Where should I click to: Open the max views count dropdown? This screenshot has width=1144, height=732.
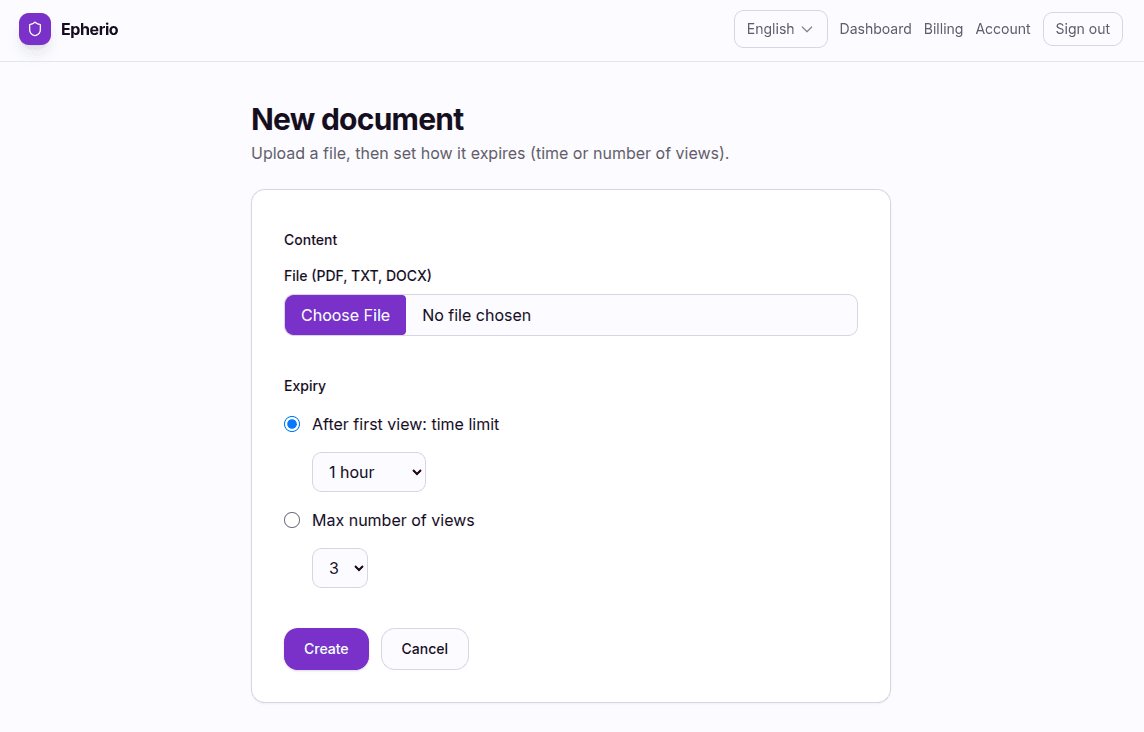(339, 567)
